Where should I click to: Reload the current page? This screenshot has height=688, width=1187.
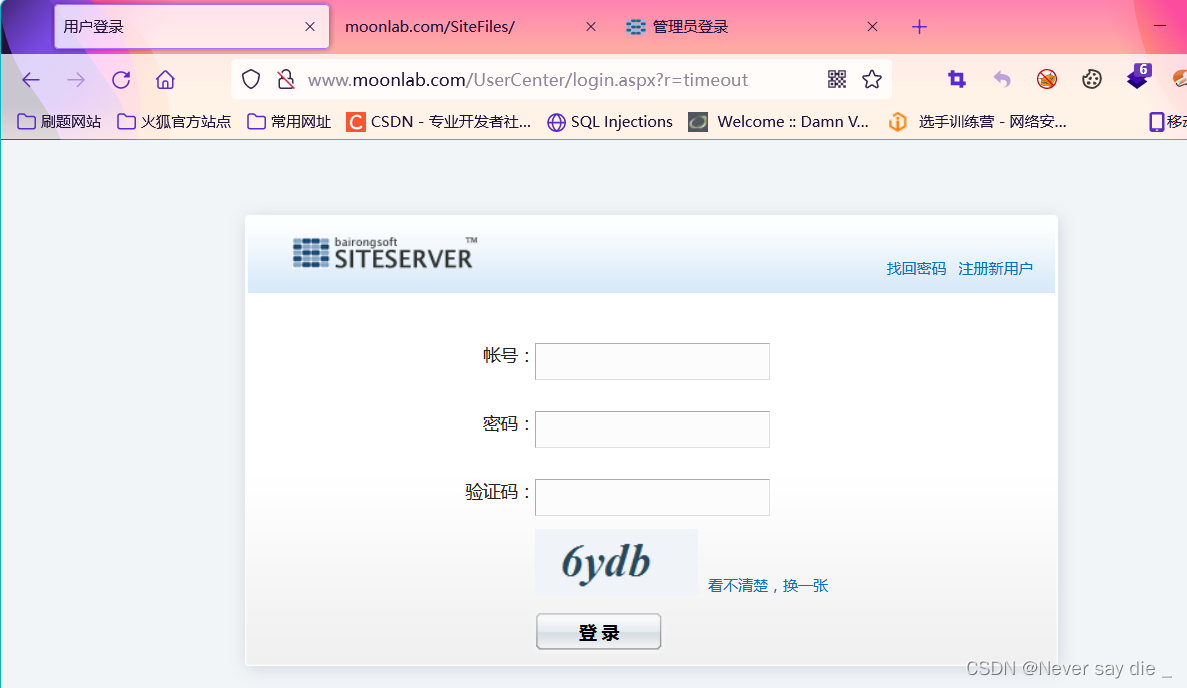(121, 79)
